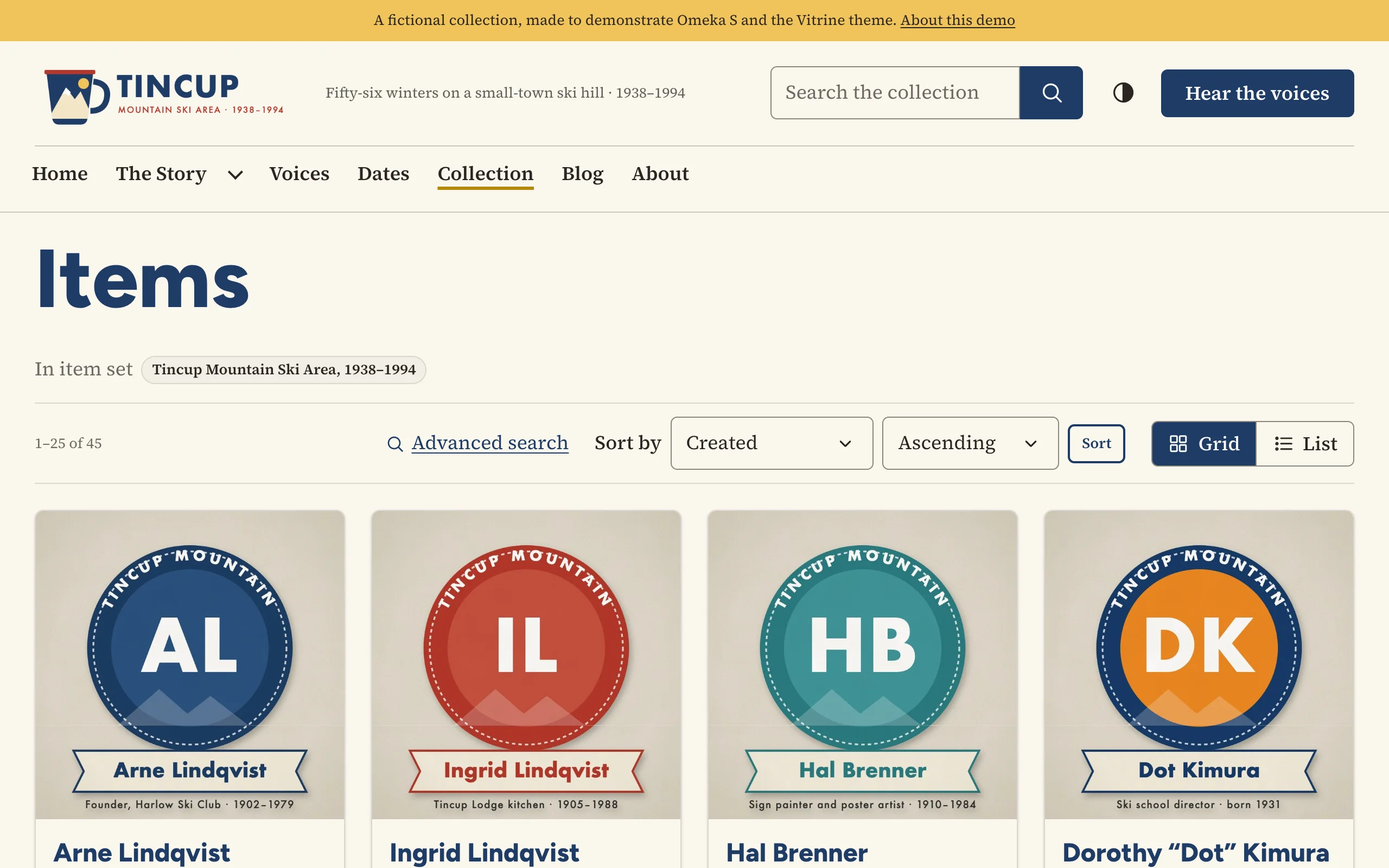Click the Sort button

(1096, 443)
